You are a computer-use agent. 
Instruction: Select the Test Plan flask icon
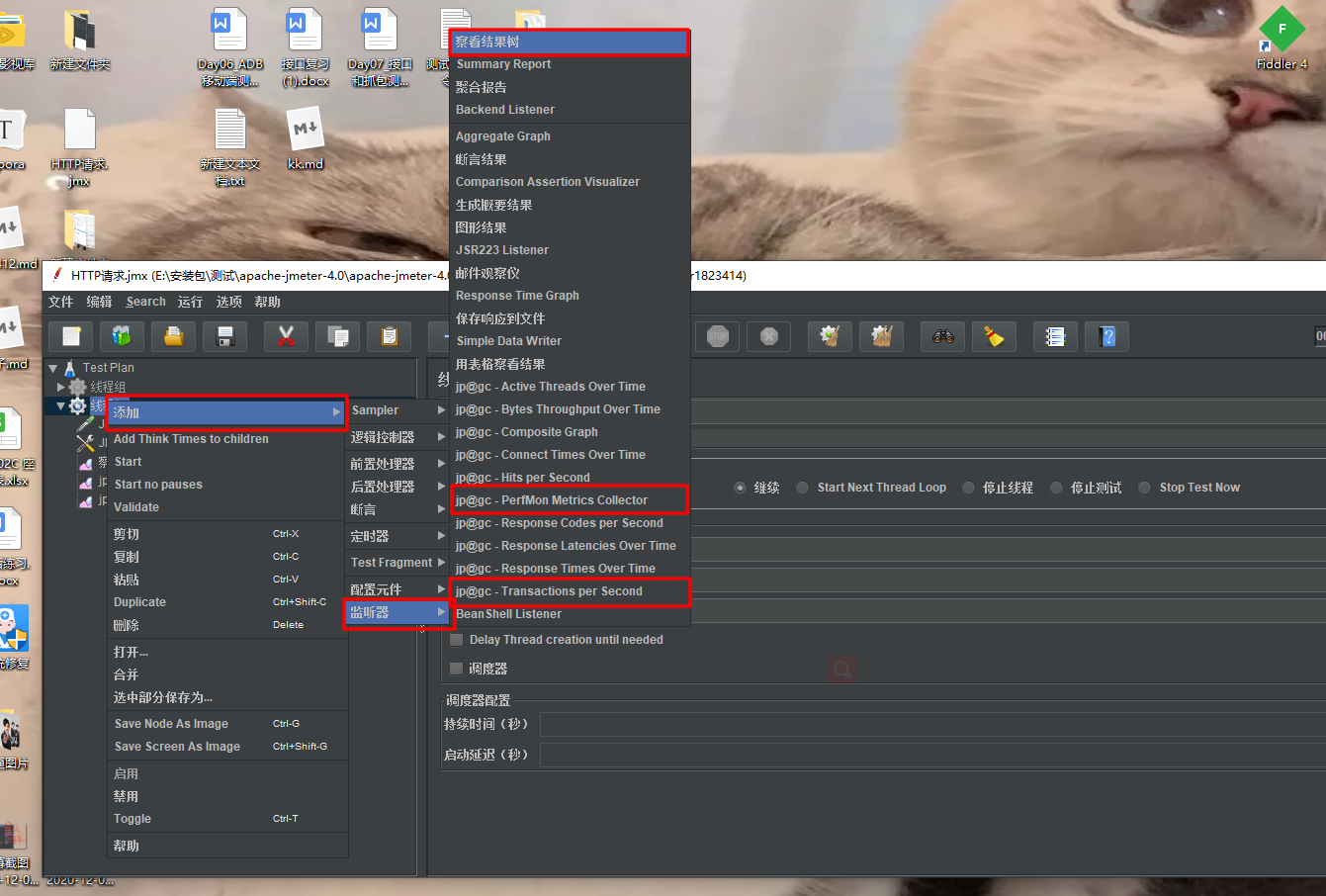70,368
